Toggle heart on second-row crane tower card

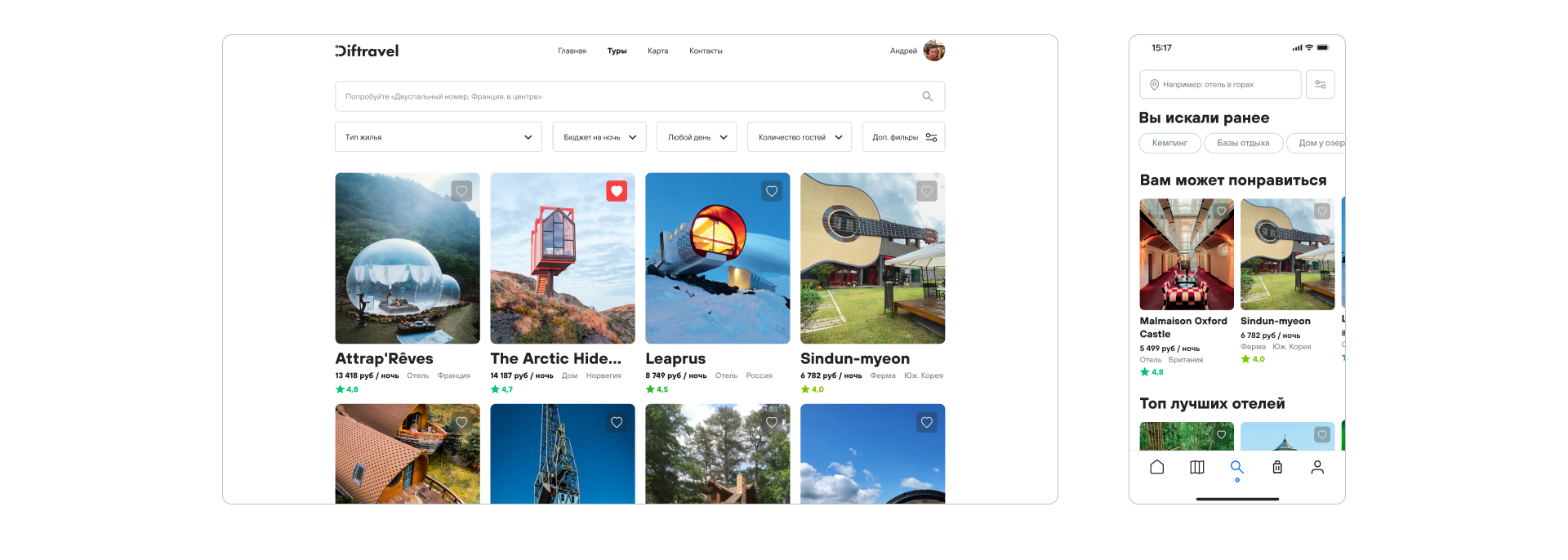click(617, 422)
